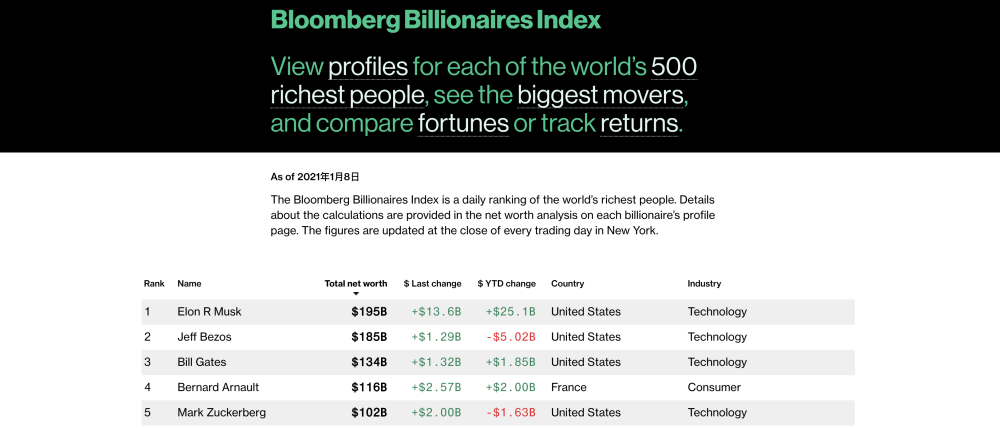Sort by the Industry column header
Screen dimensions: 1000x428
[x=704, y=283]
